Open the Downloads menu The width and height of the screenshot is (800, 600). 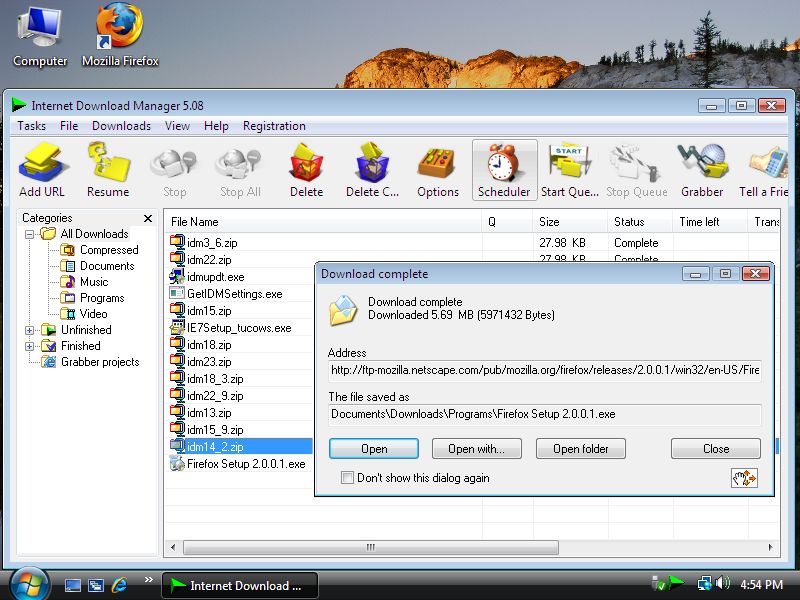pos(121,126)
